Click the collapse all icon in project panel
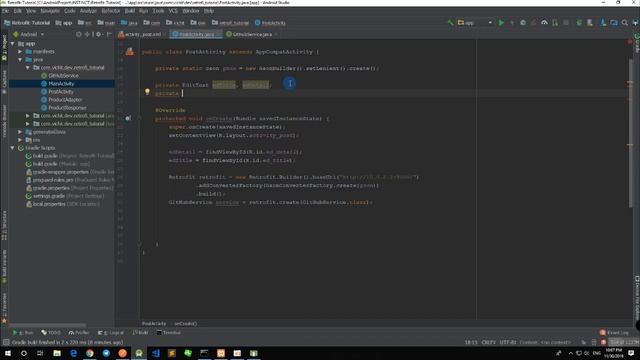The width and height of the screenshot is (640, 360). [87, 34]
